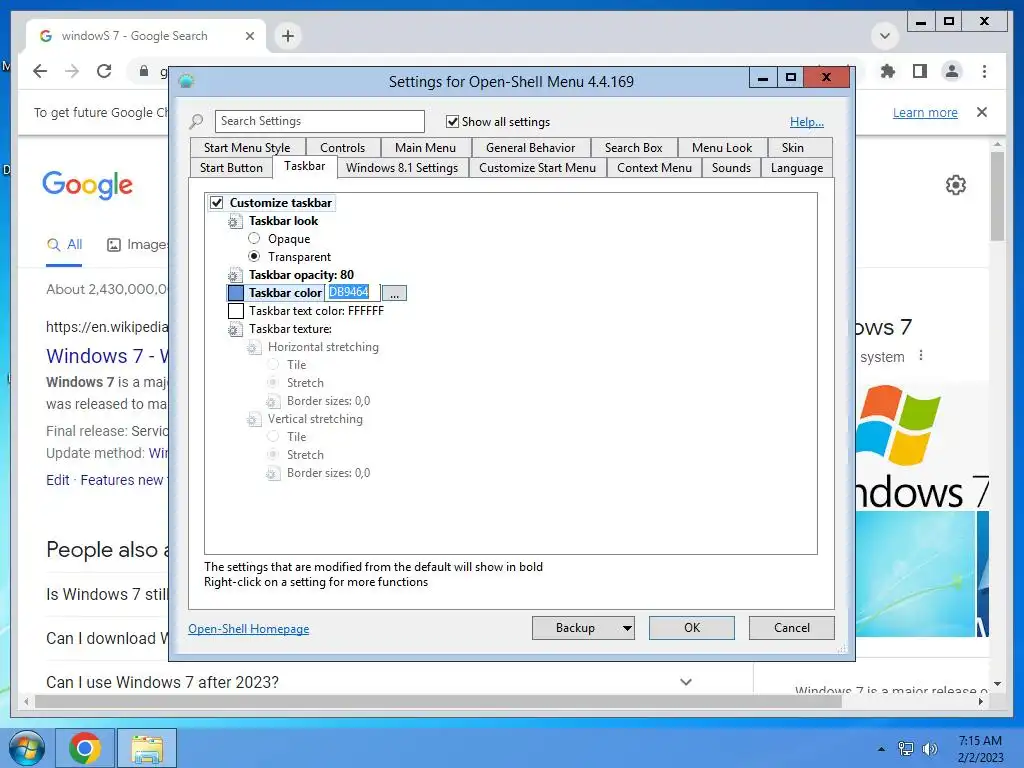Open the Backup dropdown arrow
The height and width of the screenshot is (768, 1024).
coord(626,628)
